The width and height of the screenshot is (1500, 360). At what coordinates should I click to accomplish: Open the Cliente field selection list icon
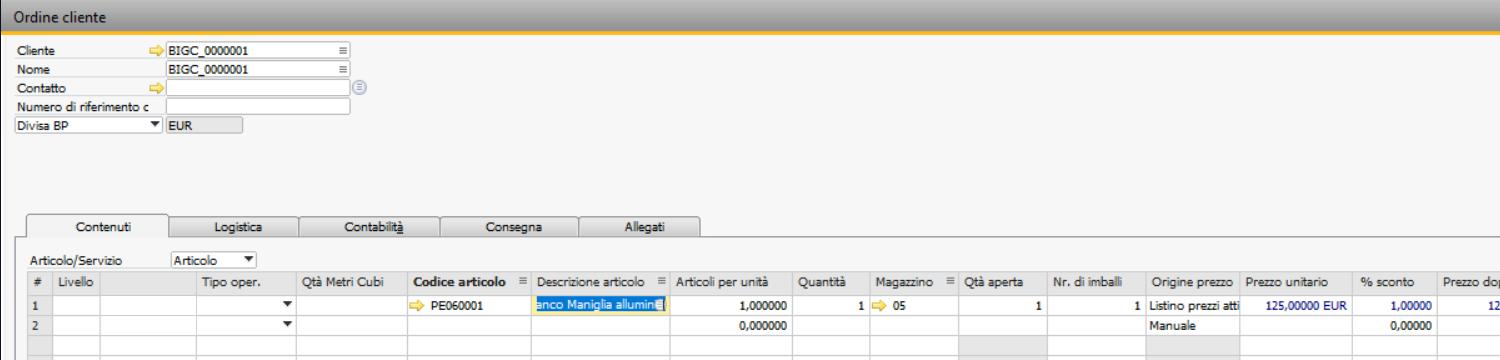[x=342, y=50]
